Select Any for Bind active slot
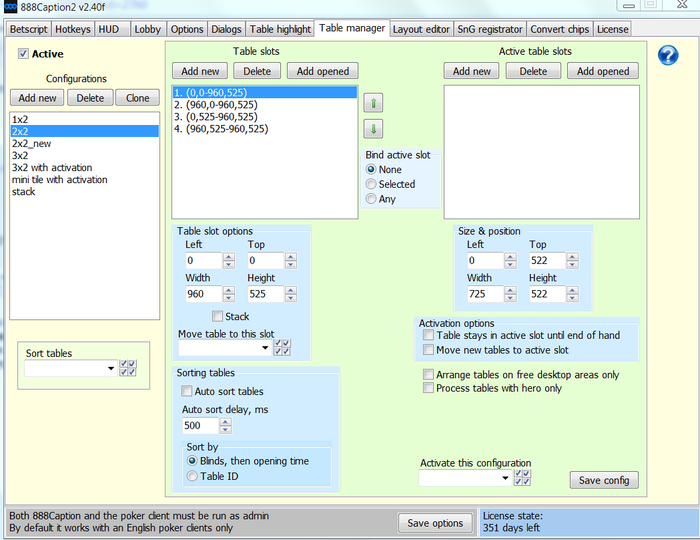Image resolution: width=700 pixels, height=540 pixels. click(x=371, y=199)
